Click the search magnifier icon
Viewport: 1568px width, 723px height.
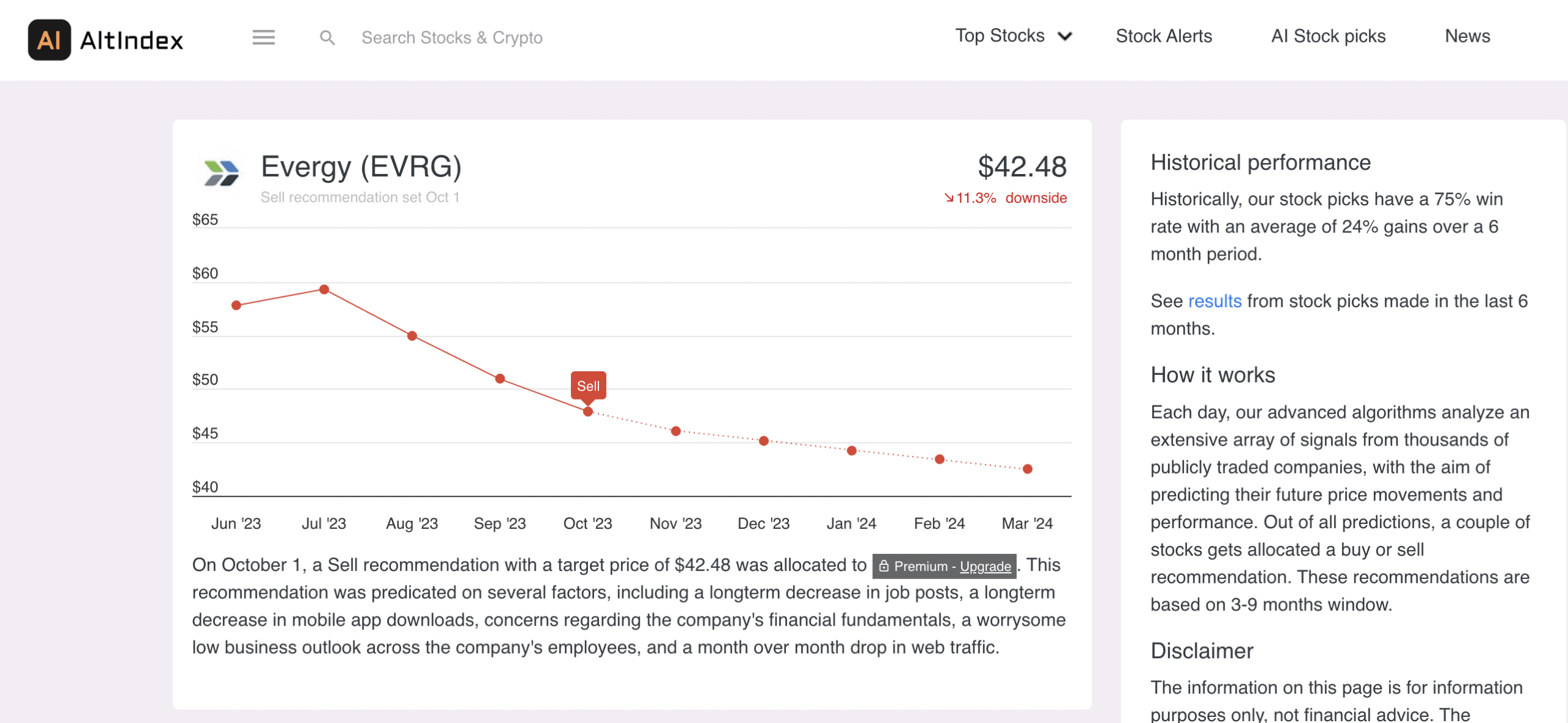pos(327,38)
